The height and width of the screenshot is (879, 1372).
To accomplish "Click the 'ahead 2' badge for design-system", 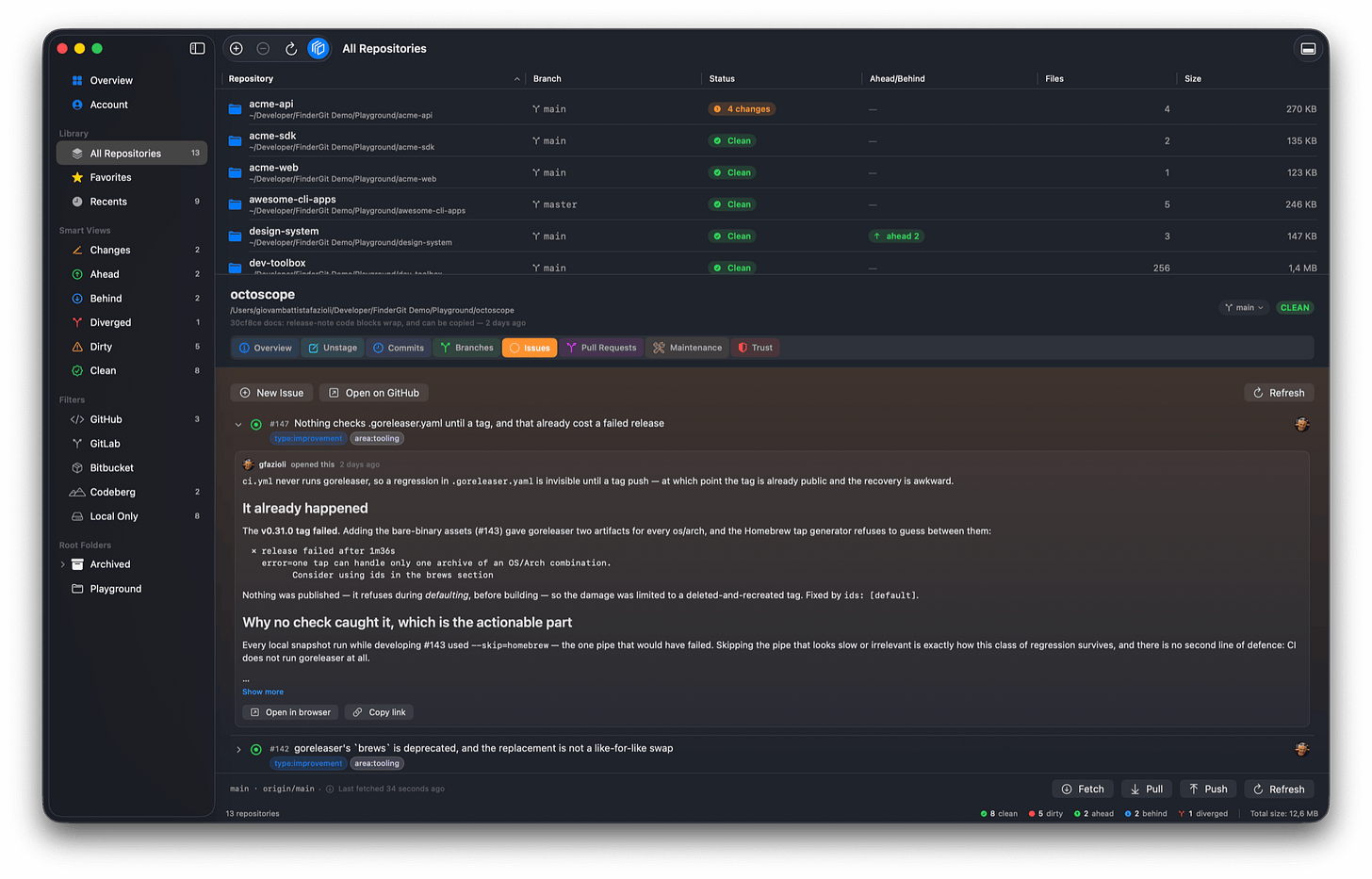I will point(896,236).
